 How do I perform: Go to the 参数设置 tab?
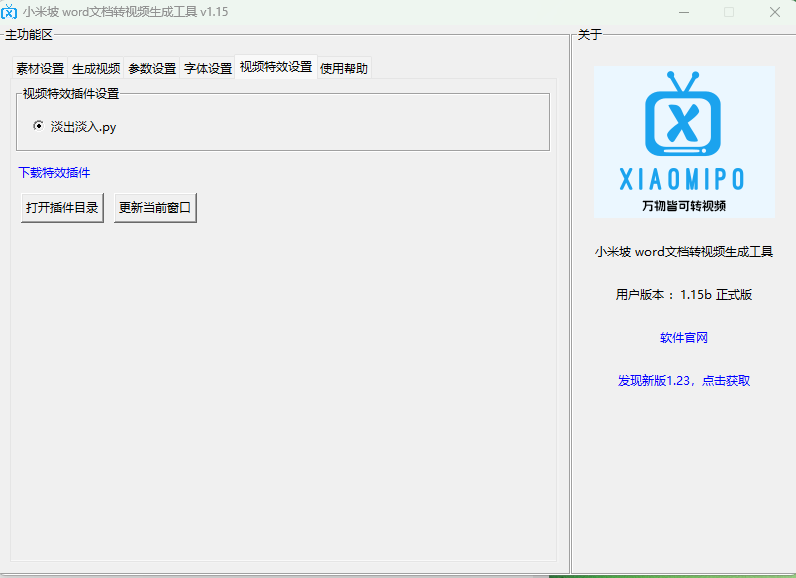pos(152,69)
